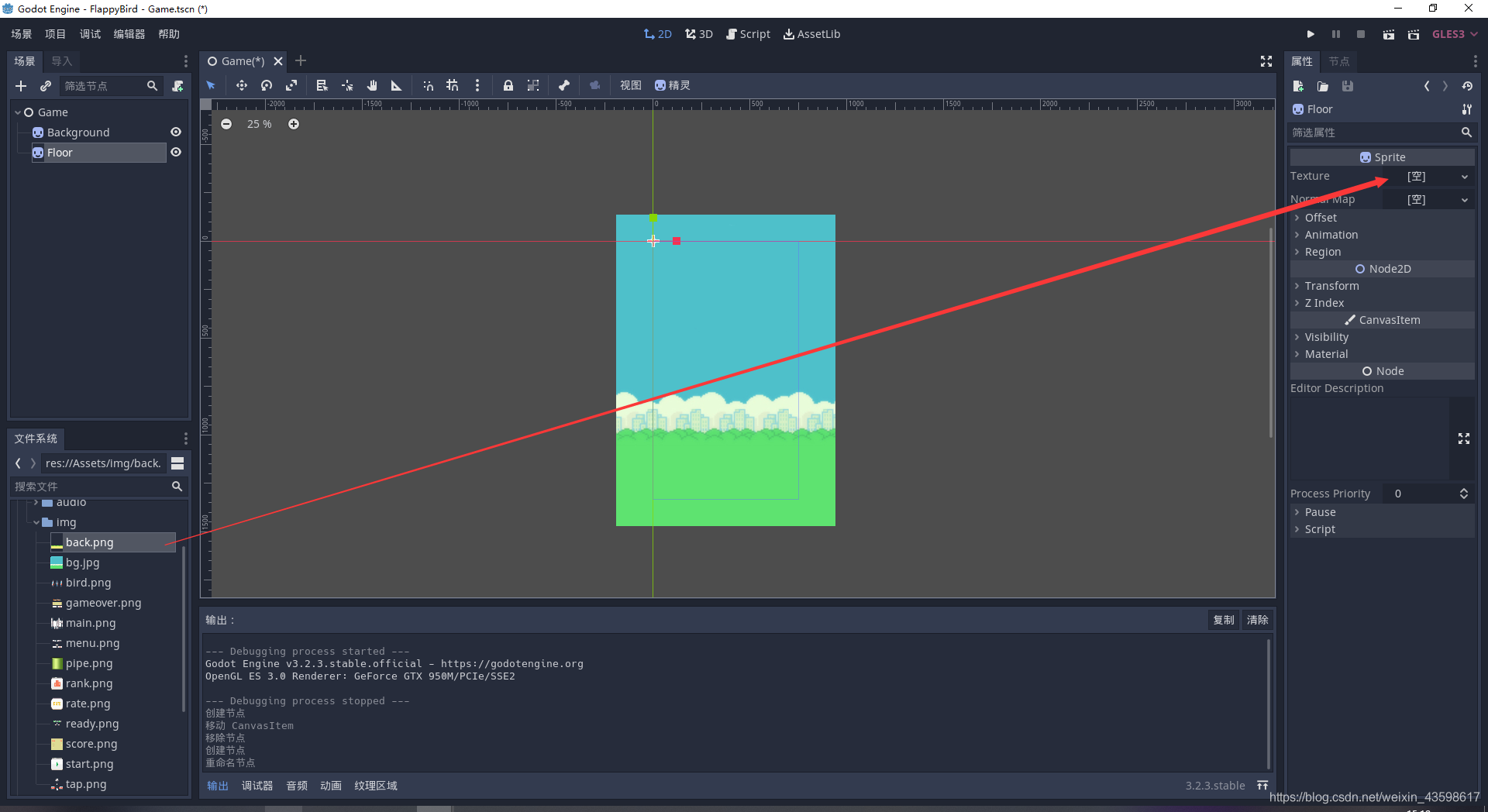
Task: Attach a script to selected node
Action: point(177,86)
